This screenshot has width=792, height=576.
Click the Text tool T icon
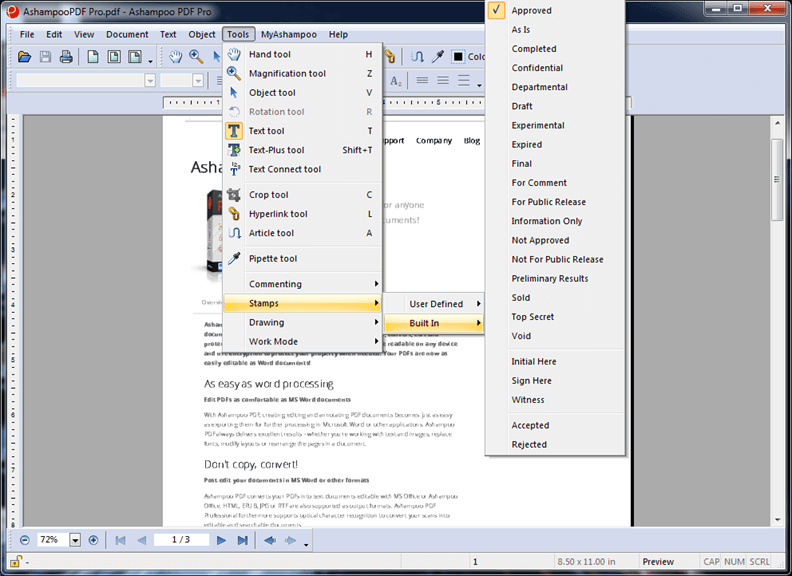234,131
